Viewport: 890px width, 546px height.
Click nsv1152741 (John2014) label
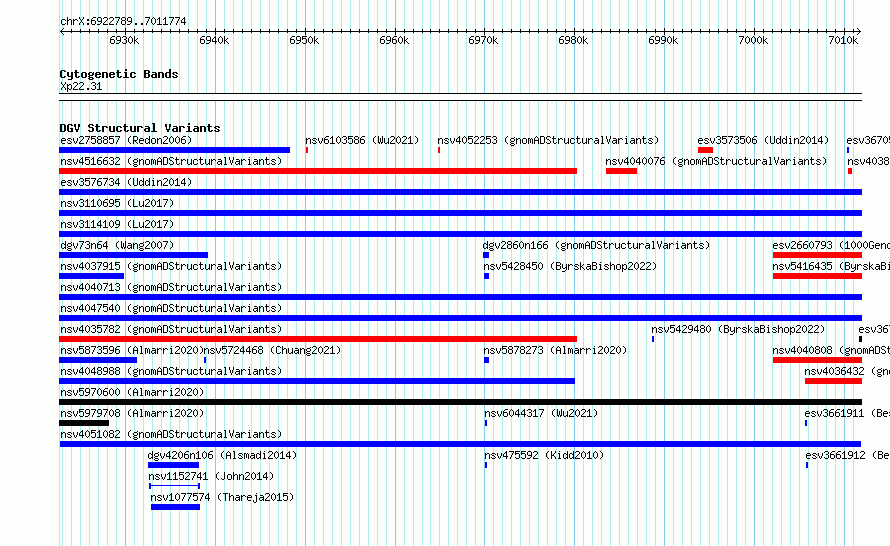point(211,476)
